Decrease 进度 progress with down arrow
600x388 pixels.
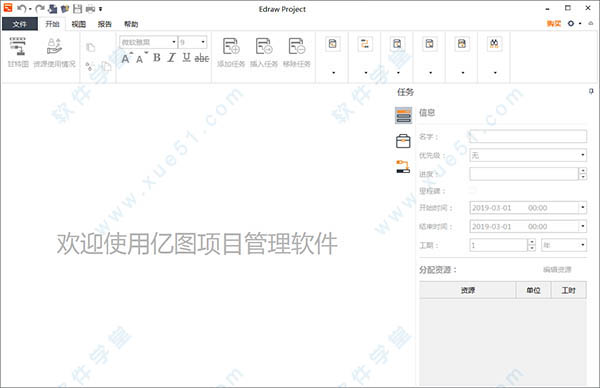tap(583, 177)
